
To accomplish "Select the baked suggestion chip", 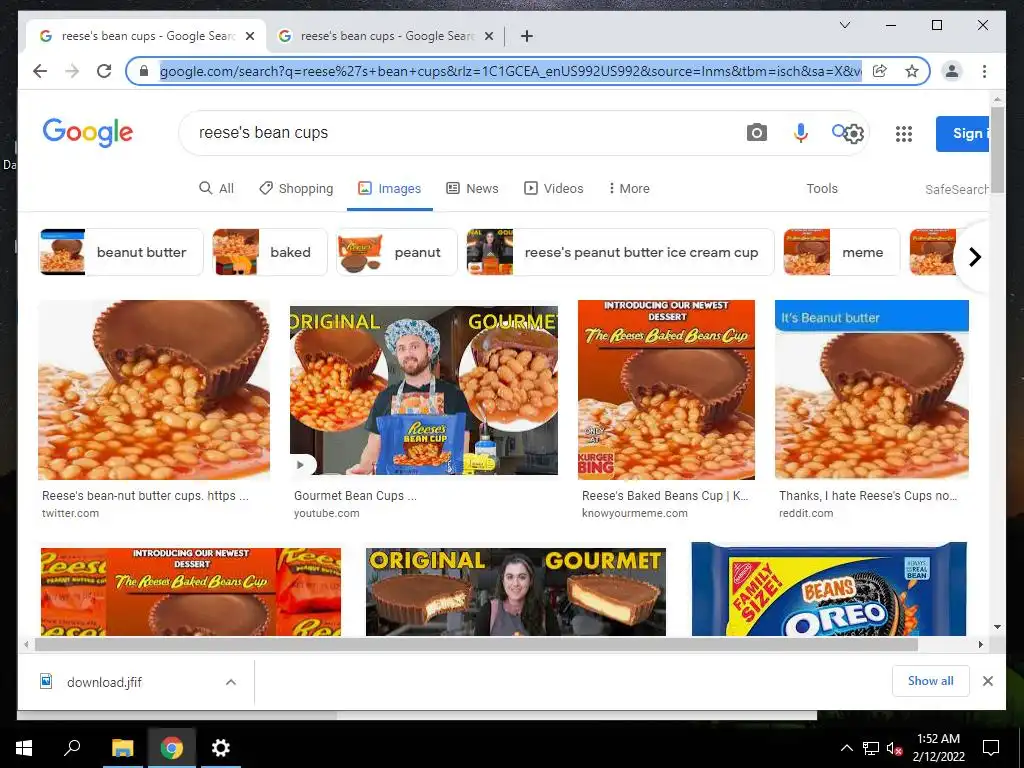I will pyautogui.click(x=270, y=252).
